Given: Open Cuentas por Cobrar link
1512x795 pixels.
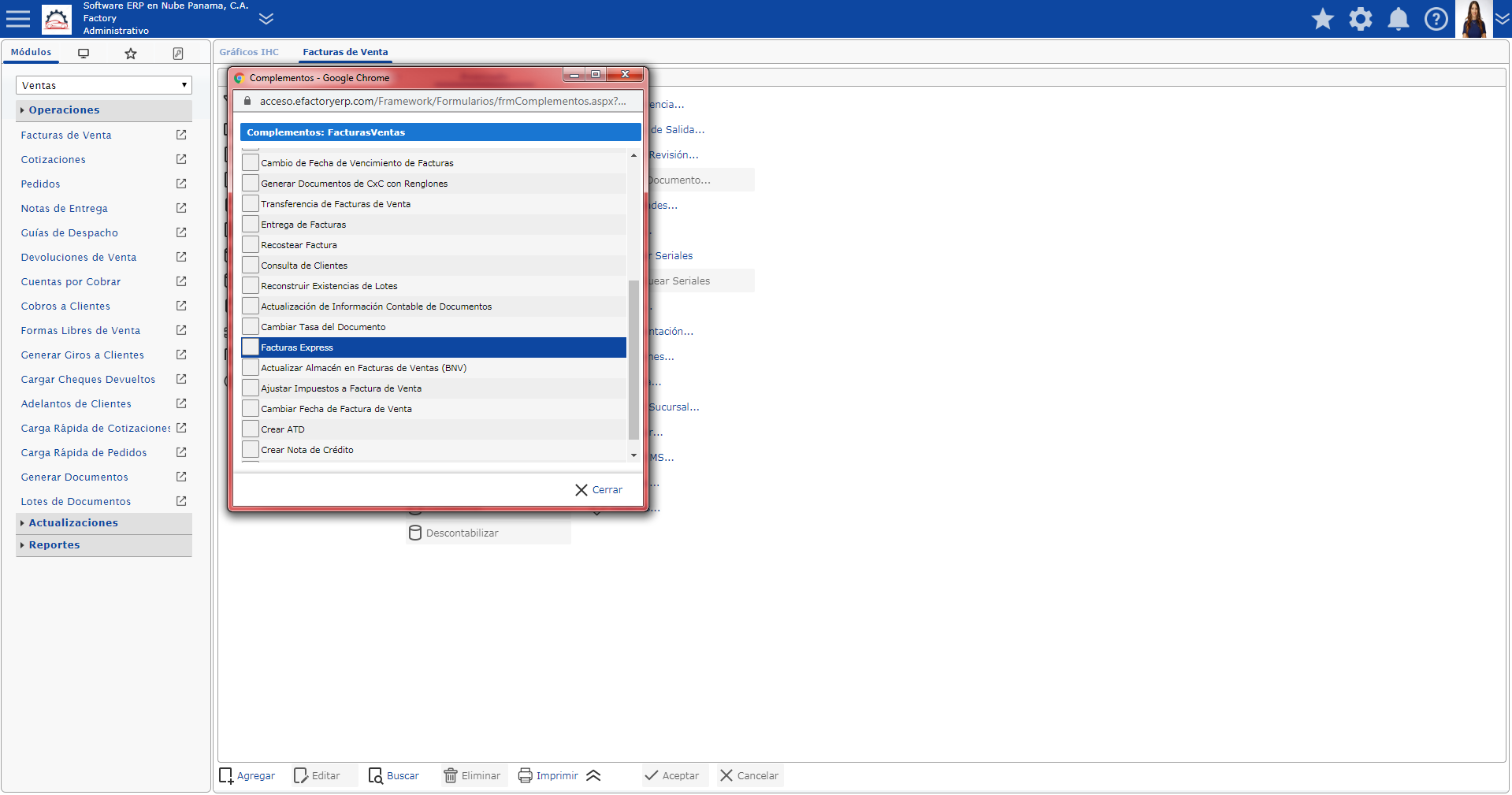Looking at the screenshot, I should click(71, 282).
